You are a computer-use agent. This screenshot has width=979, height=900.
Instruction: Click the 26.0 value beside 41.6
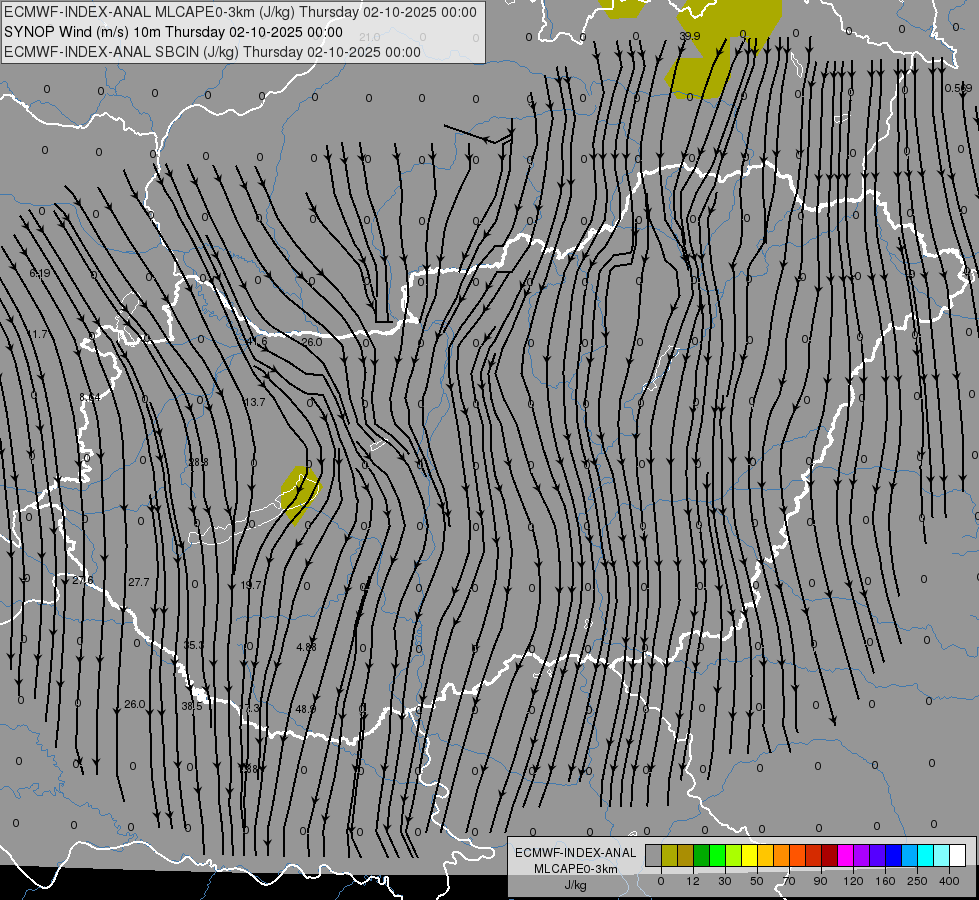pyautogui.click(x=312, y=342)
